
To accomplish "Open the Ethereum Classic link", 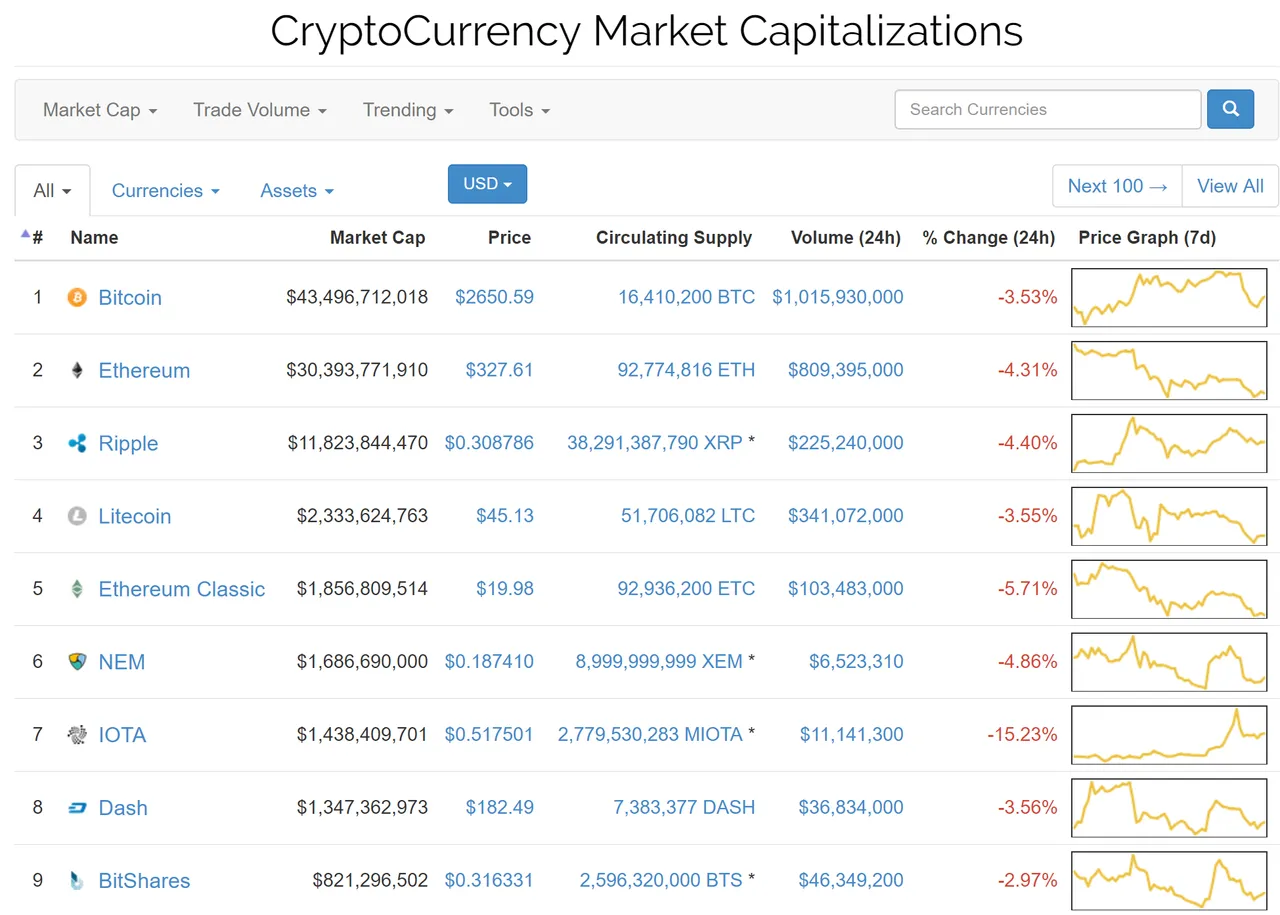I will (x=182, y=589).
